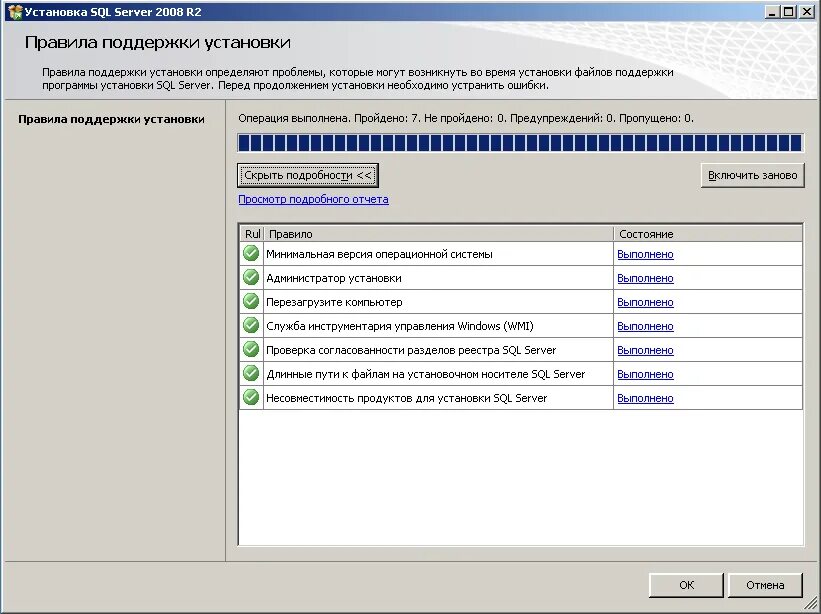Open Выполнено status for Перезагрузите компьютер

(x=645, y=303)
